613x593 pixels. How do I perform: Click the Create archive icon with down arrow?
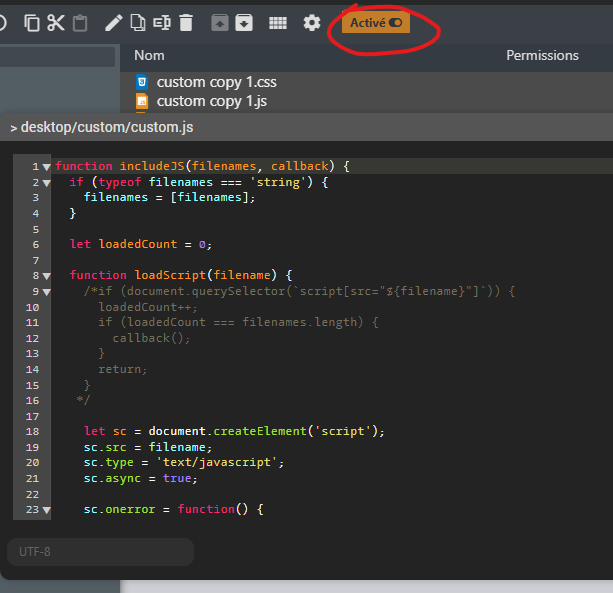pyautogui.click(x=244, y=23)
